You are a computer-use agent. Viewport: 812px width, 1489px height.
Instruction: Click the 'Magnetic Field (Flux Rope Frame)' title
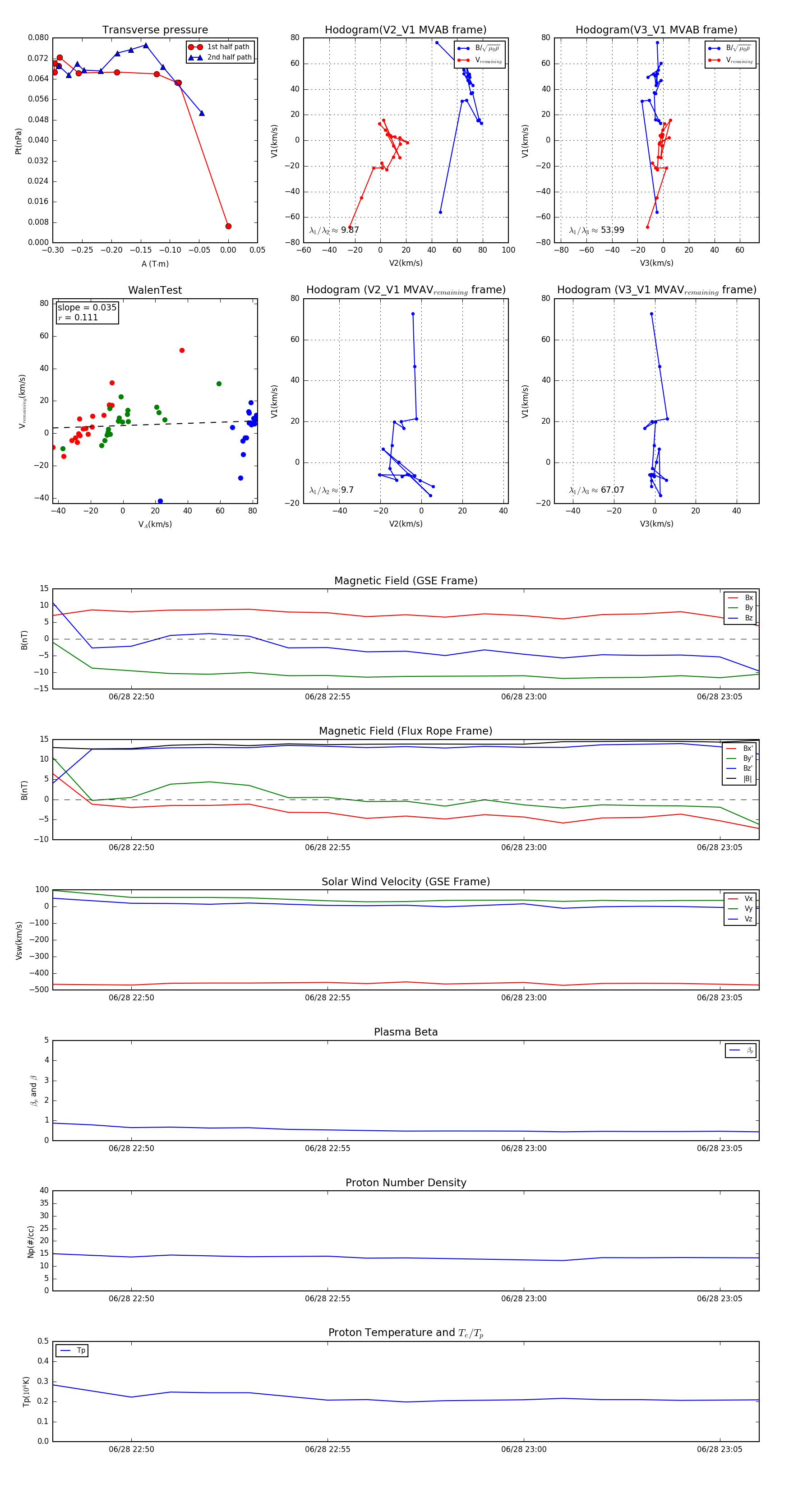coord(406,731)
